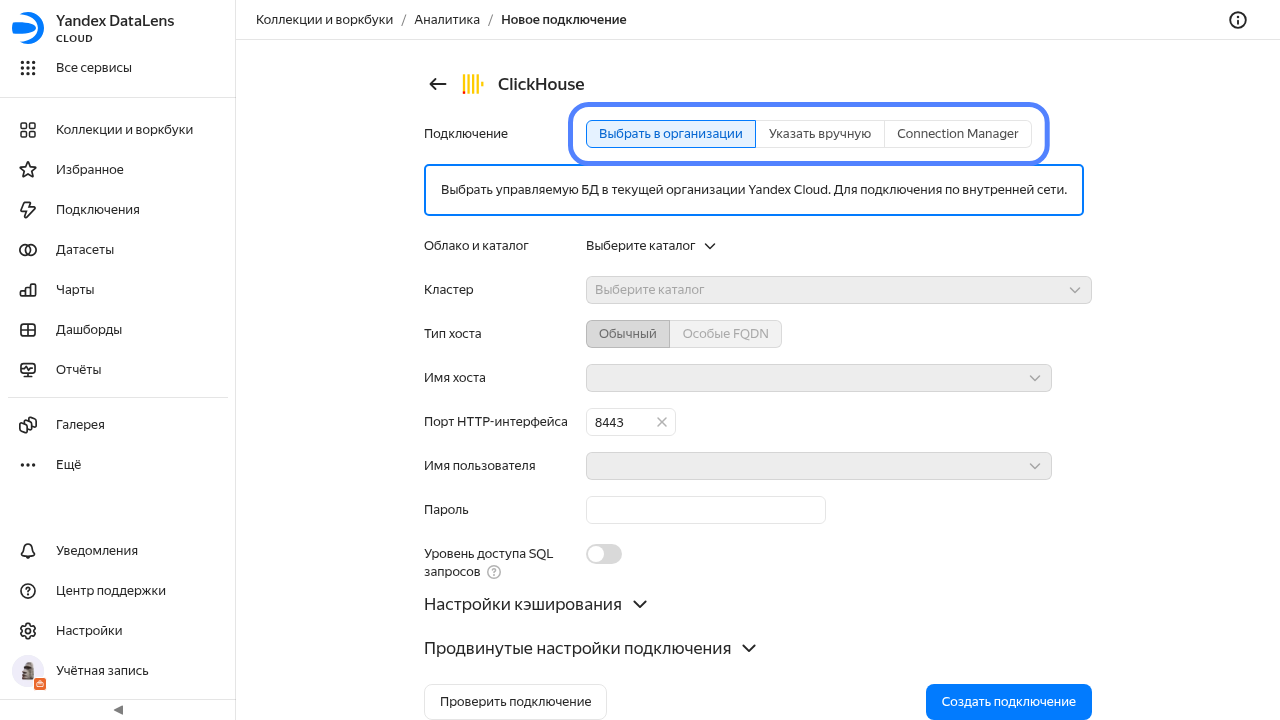This screenshot has width=1280, height=720.
Task: Click the More ellipsis icon
Action: point(28,465)
